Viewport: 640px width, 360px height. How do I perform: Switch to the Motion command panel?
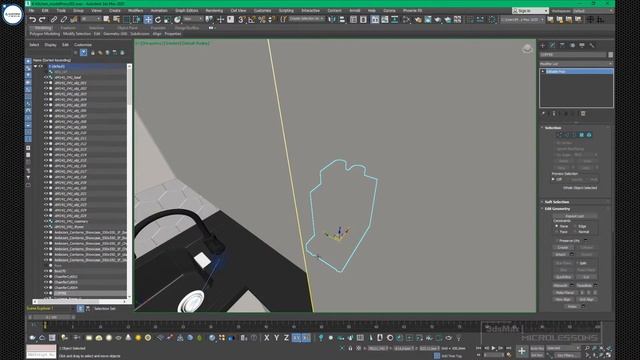[x=572, y=45]
